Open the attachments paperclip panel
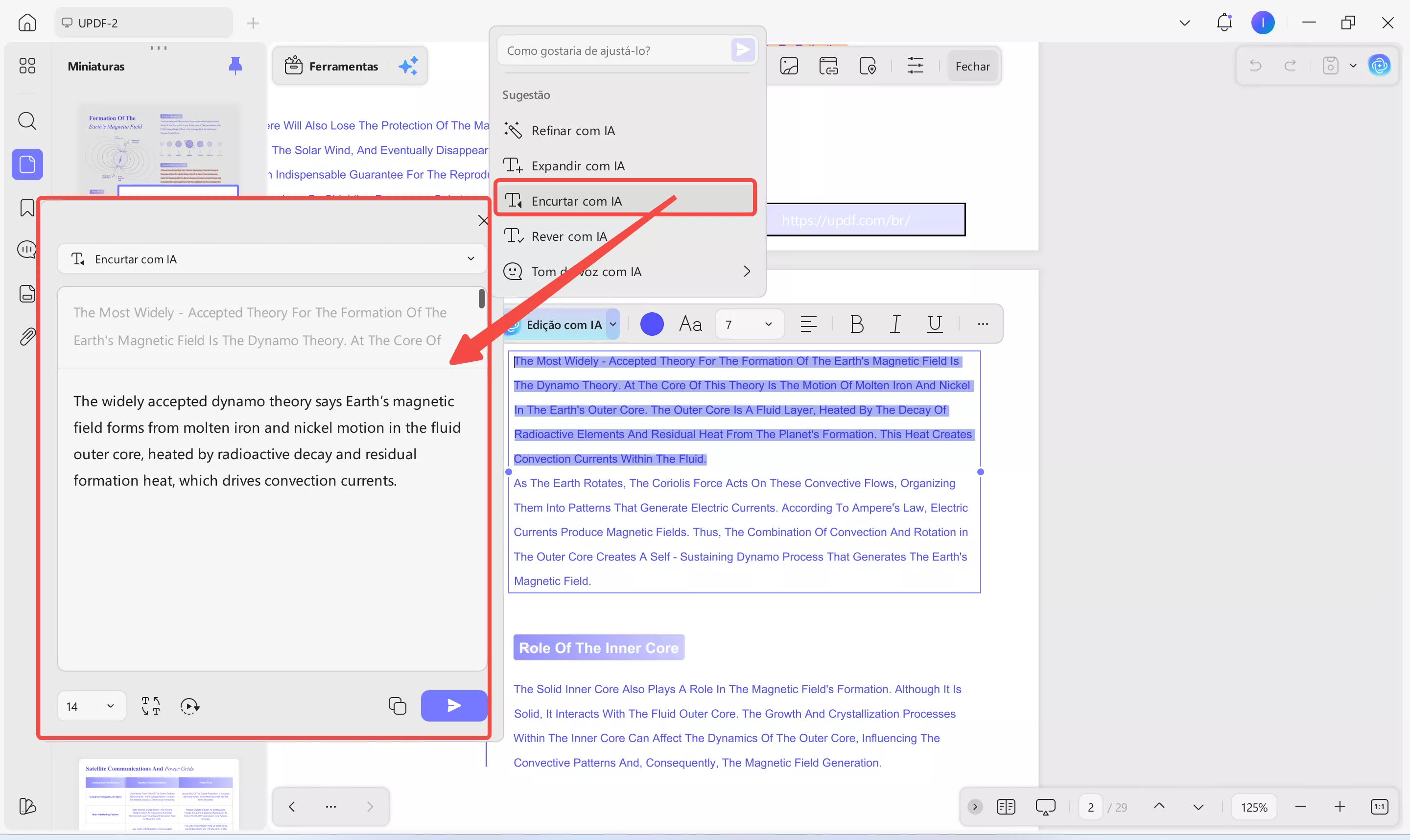 pyautogui.click(x=27, y=337)
